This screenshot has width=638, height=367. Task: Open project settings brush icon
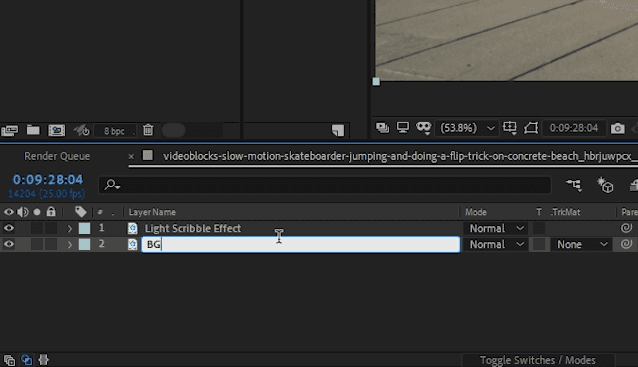pyautogui.click(x=81, y=131)
